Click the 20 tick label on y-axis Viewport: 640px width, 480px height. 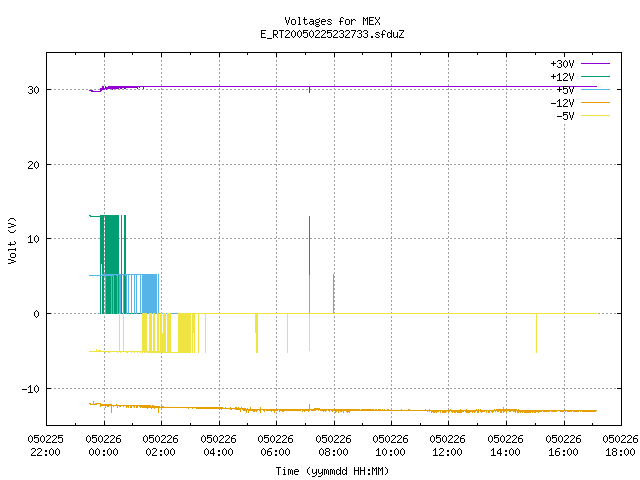33,165
